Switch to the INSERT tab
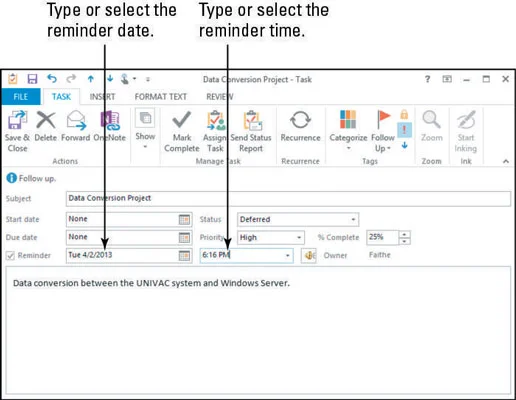 tap(102, 97)
